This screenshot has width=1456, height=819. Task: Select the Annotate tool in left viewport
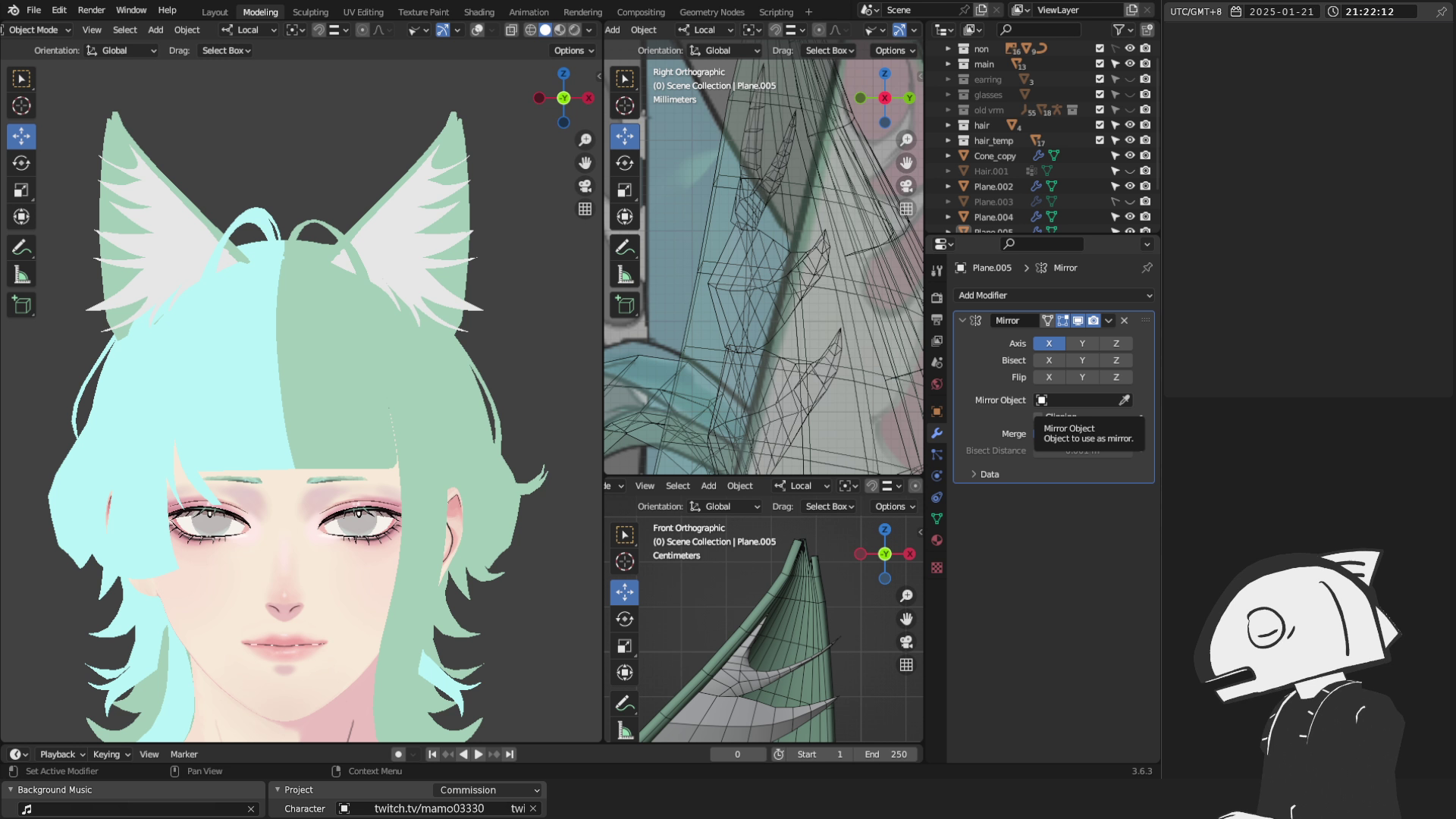click(x=21, y=248)
